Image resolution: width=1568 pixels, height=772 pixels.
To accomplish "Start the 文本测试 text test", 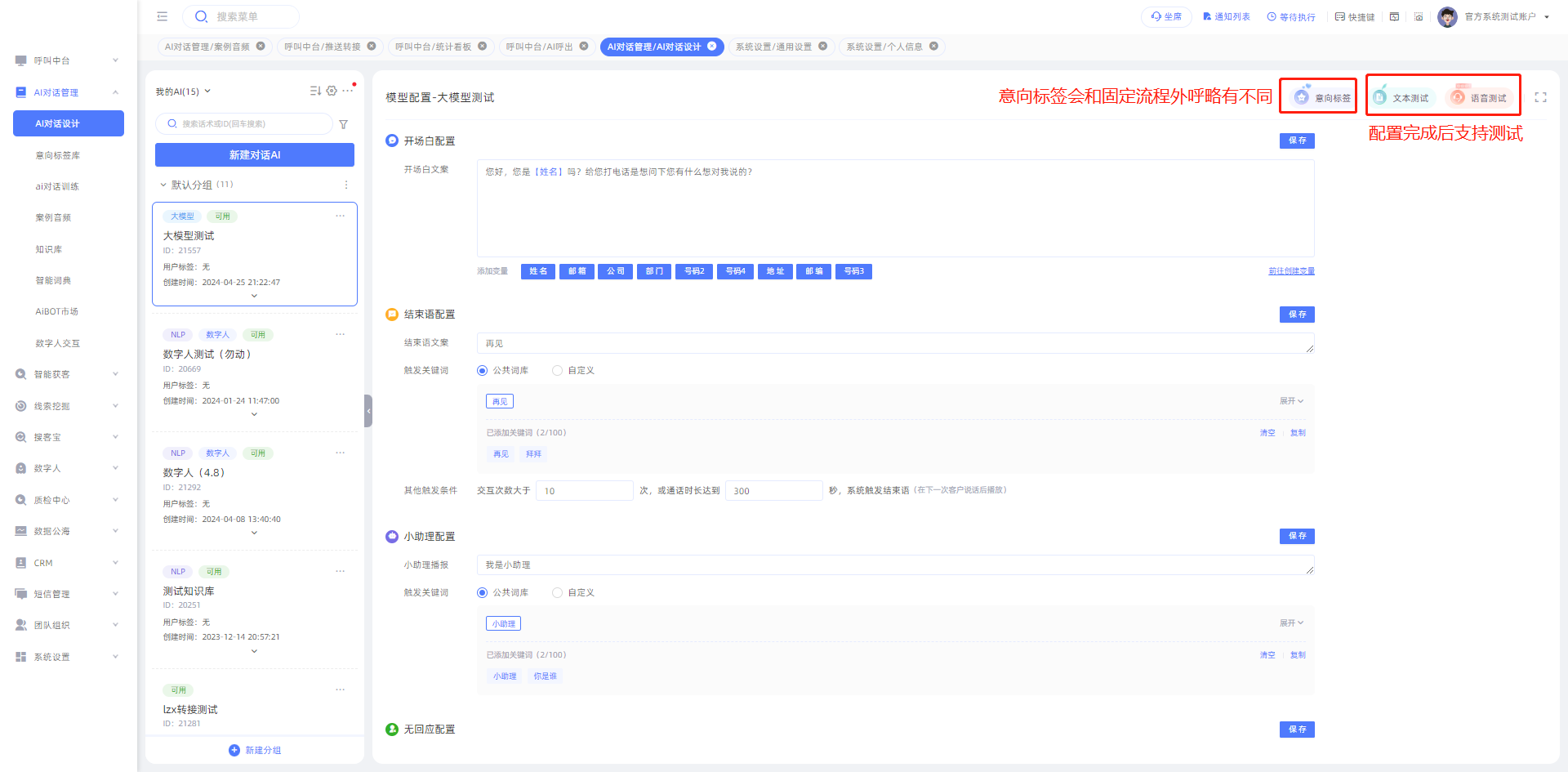I will [1402, 97].
